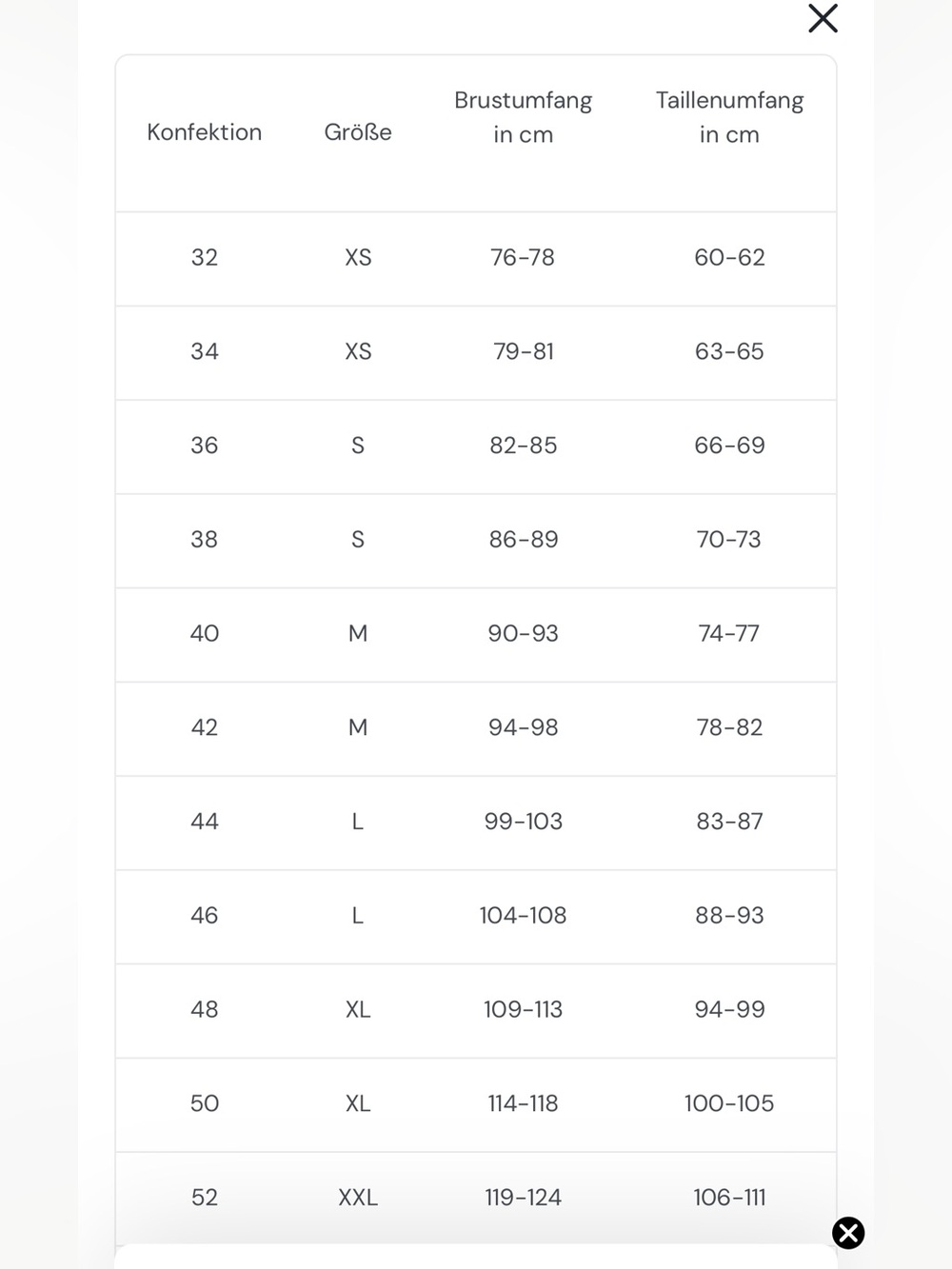This screenshot has height=1269, width=952.
Task: Click the 104-108 chest measurement
Action: click(x=523, y=916)
